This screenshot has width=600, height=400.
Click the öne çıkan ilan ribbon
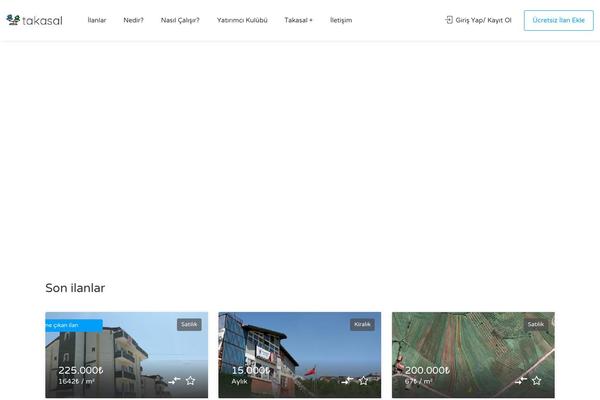click(x=74, y=325)
